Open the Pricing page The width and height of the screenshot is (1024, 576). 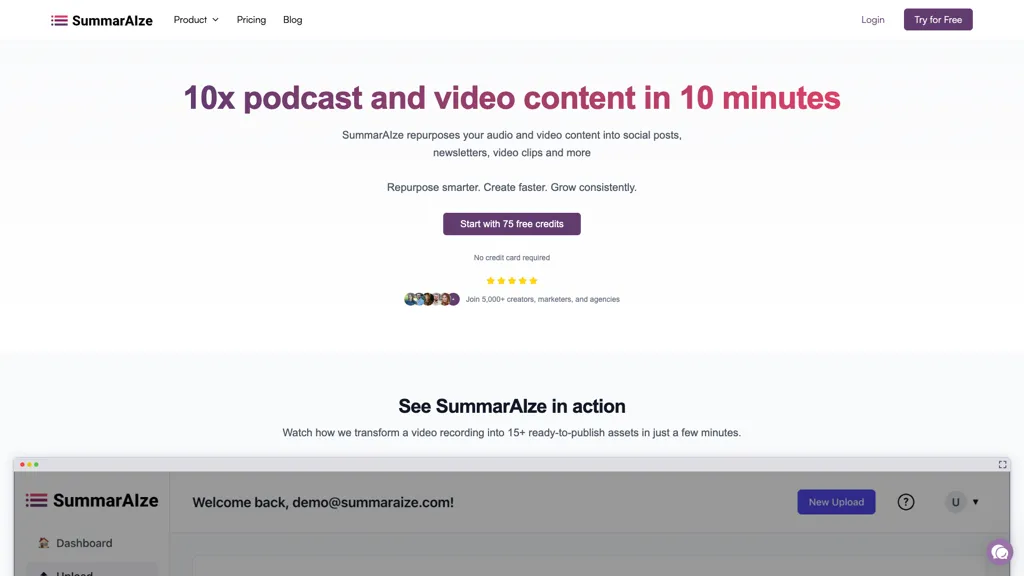251,19
